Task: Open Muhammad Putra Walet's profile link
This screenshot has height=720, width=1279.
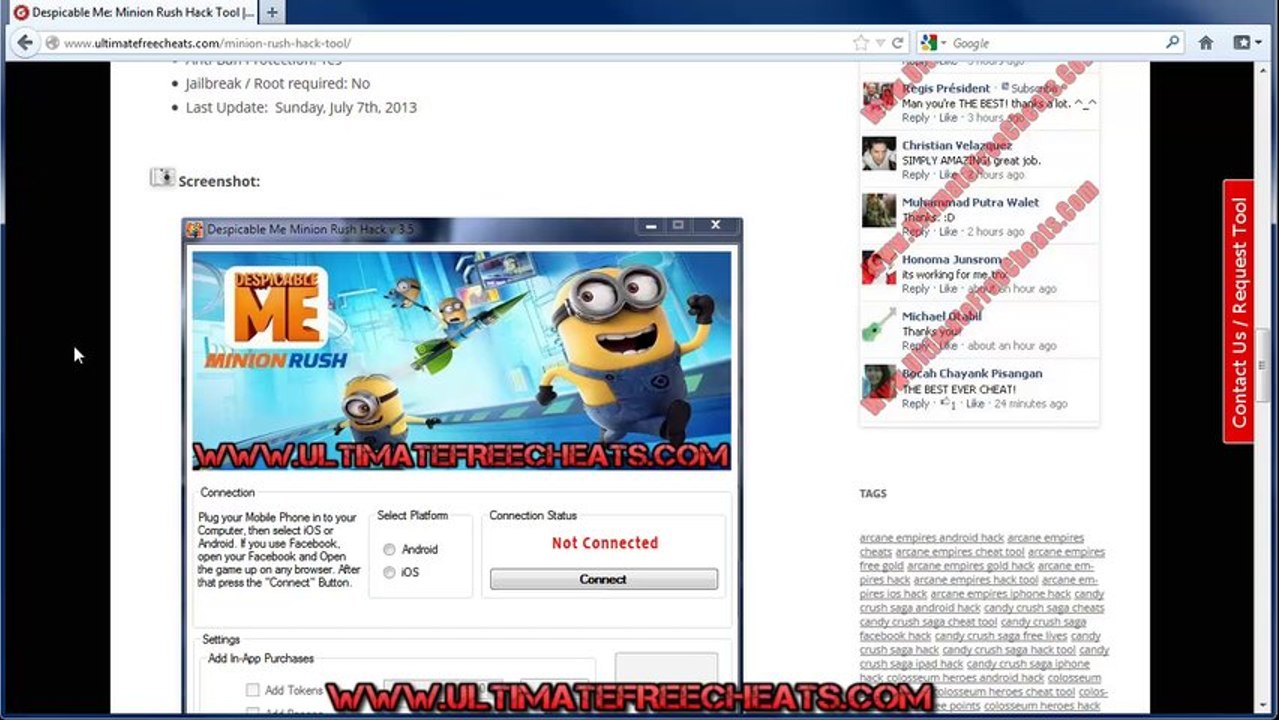Action: [970, 202]
